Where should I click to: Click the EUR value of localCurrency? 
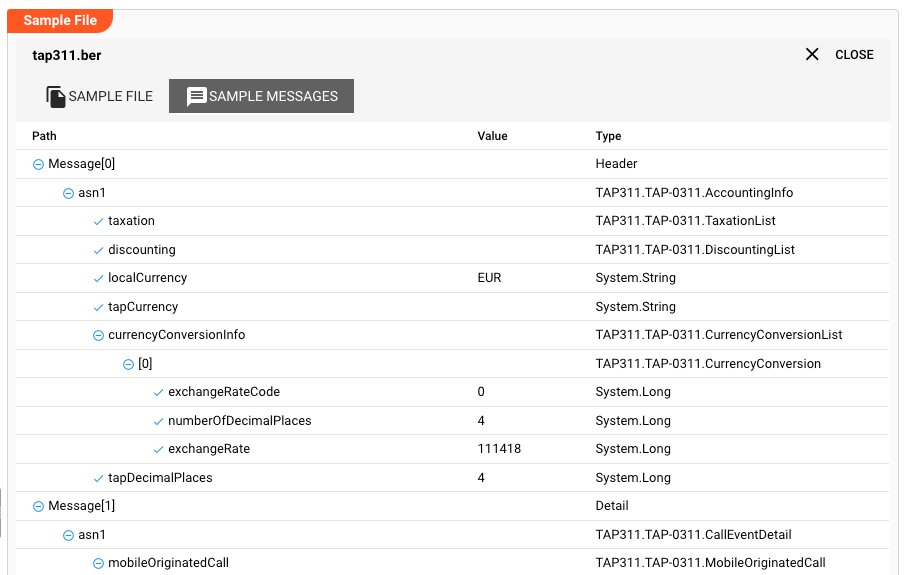(489, 278)
